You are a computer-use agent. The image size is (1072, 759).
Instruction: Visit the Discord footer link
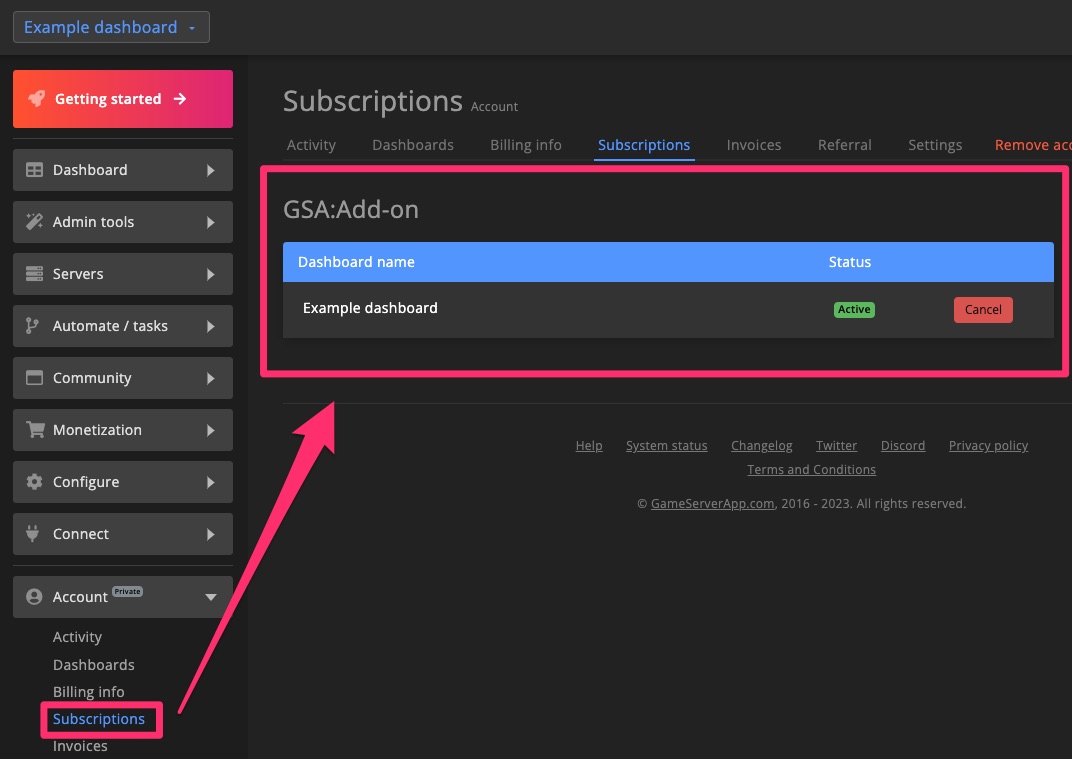click(x=902, y=445)
